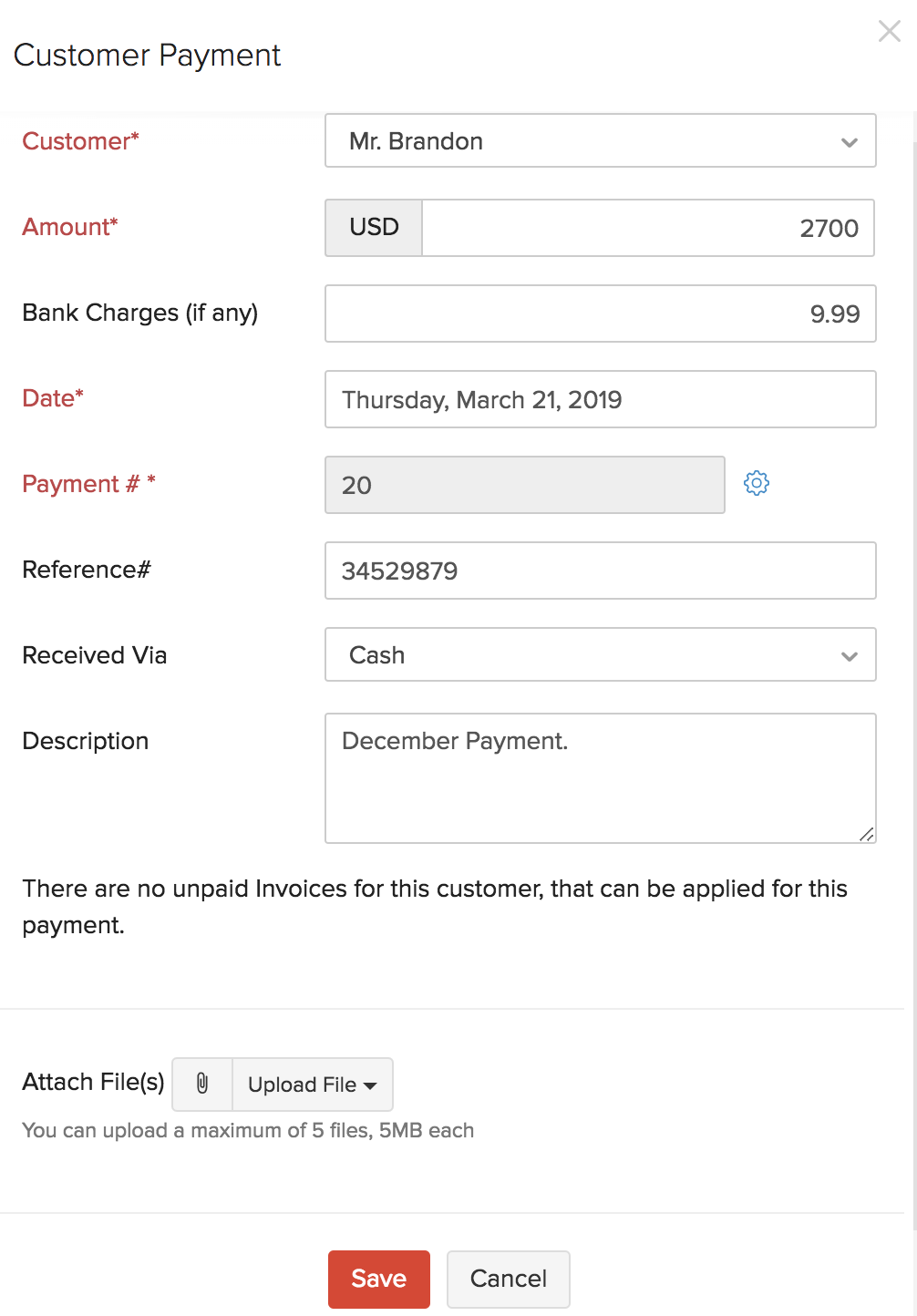
Task: Click the Bank Charges input field
Action: pyautogui.click(x=599, y=314)
